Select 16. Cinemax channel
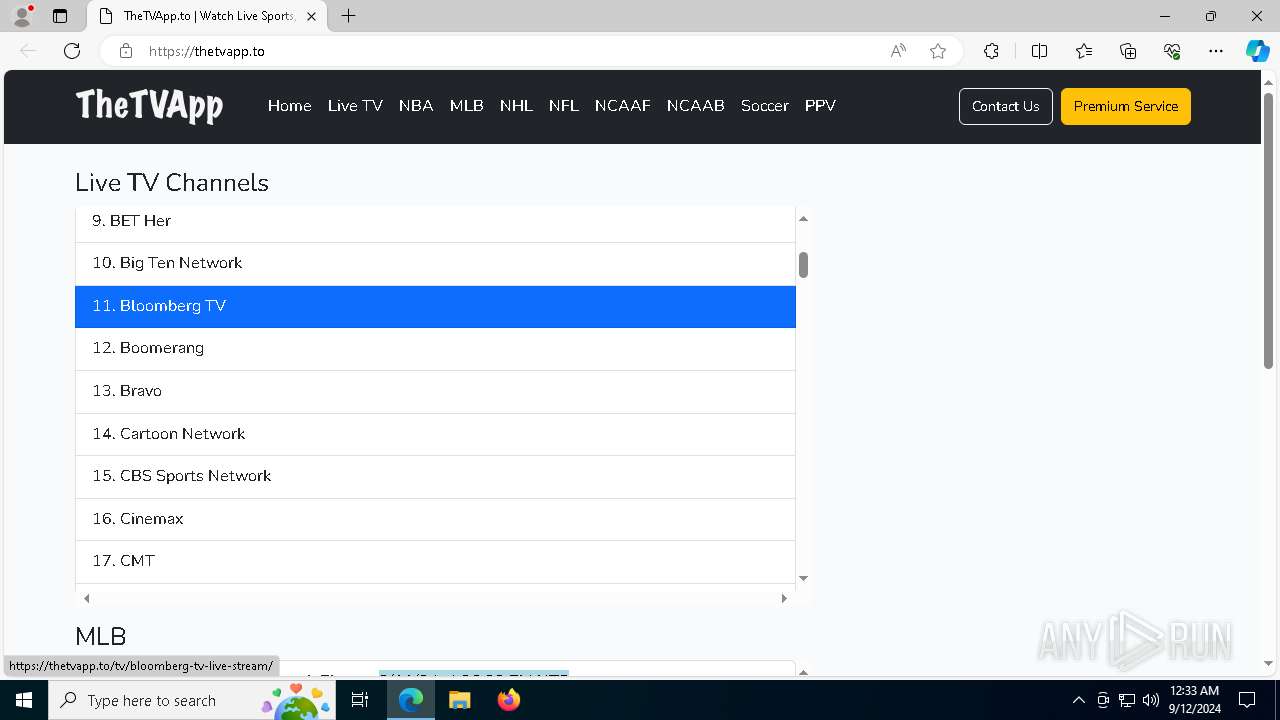This screenshot has height=720, width=1280. (x=435, y=519)
